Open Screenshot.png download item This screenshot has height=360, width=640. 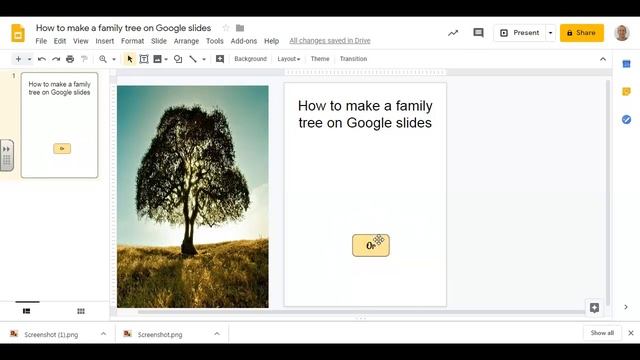coord(160,334)
